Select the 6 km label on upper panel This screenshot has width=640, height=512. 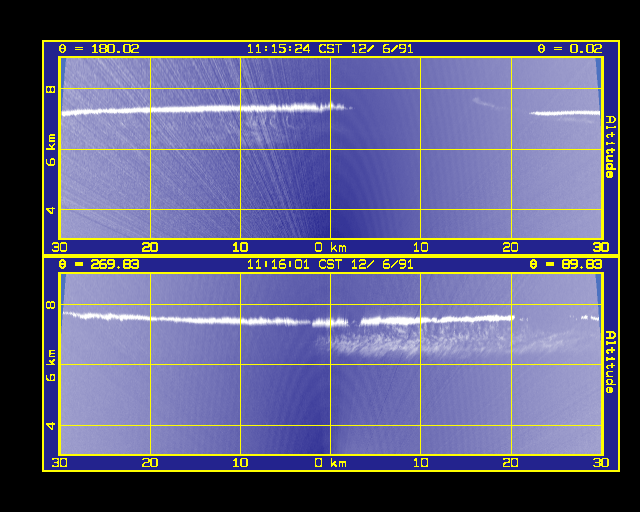[x=51, y=150]
